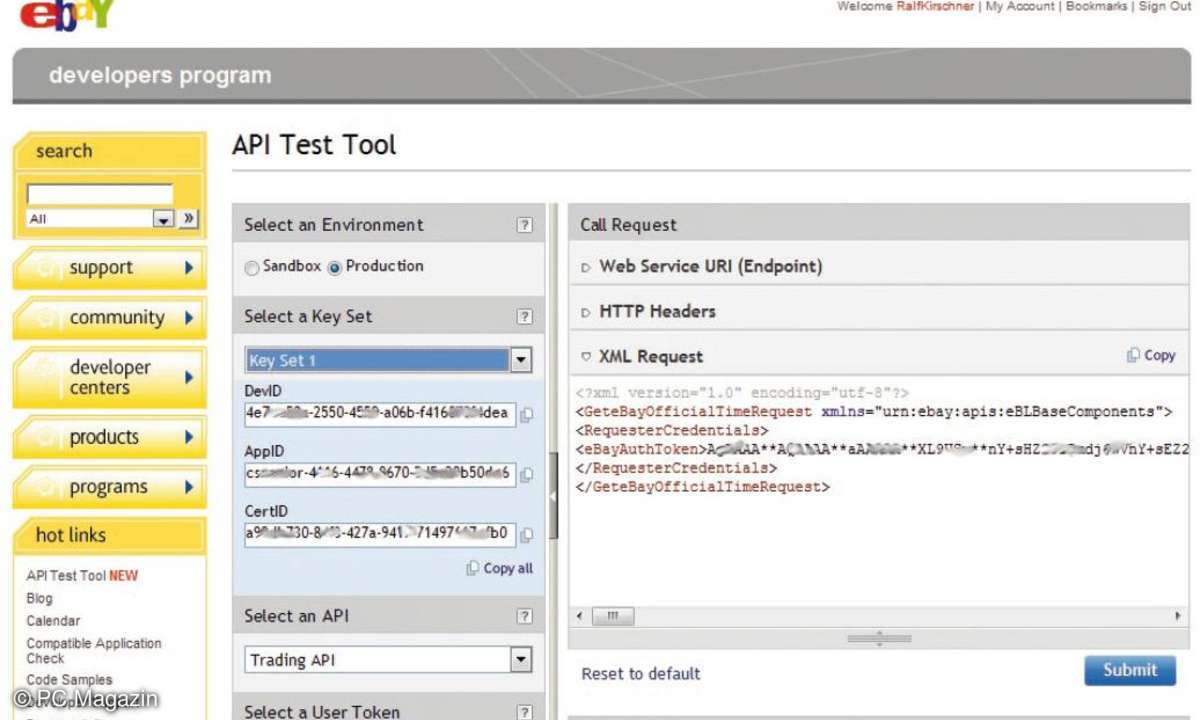This screenshot has height=720, width=1200.
Task: Expand Web Service URI (Endpoint) section
Action: [x=586, y=267]
